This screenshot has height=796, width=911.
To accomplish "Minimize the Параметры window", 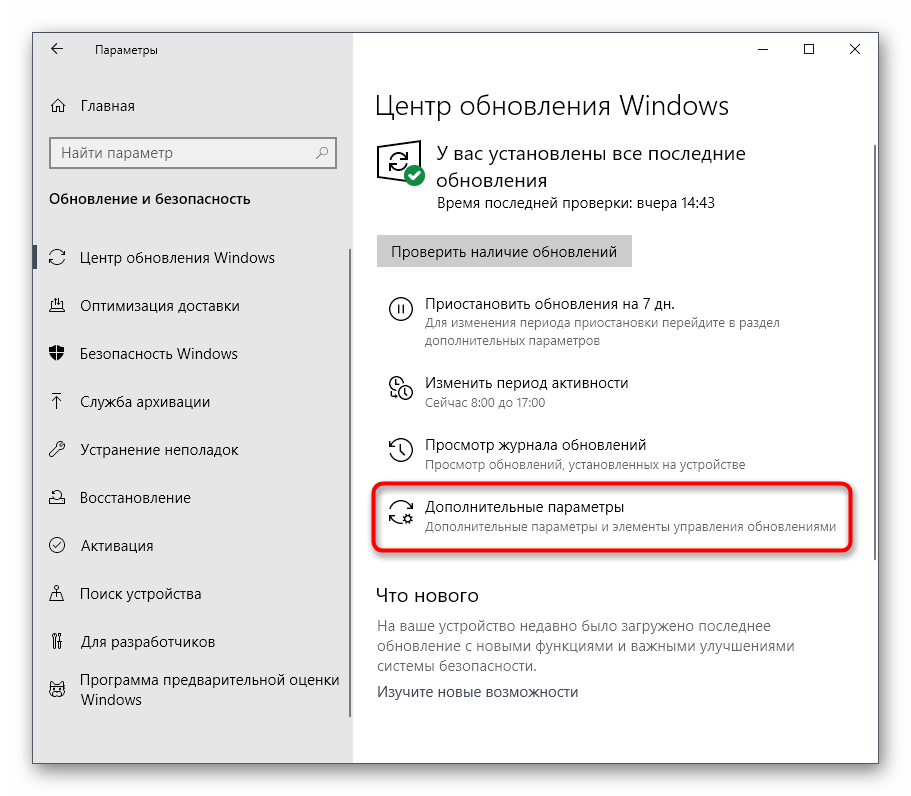I will pyautogui.click(x=763, y=49).
